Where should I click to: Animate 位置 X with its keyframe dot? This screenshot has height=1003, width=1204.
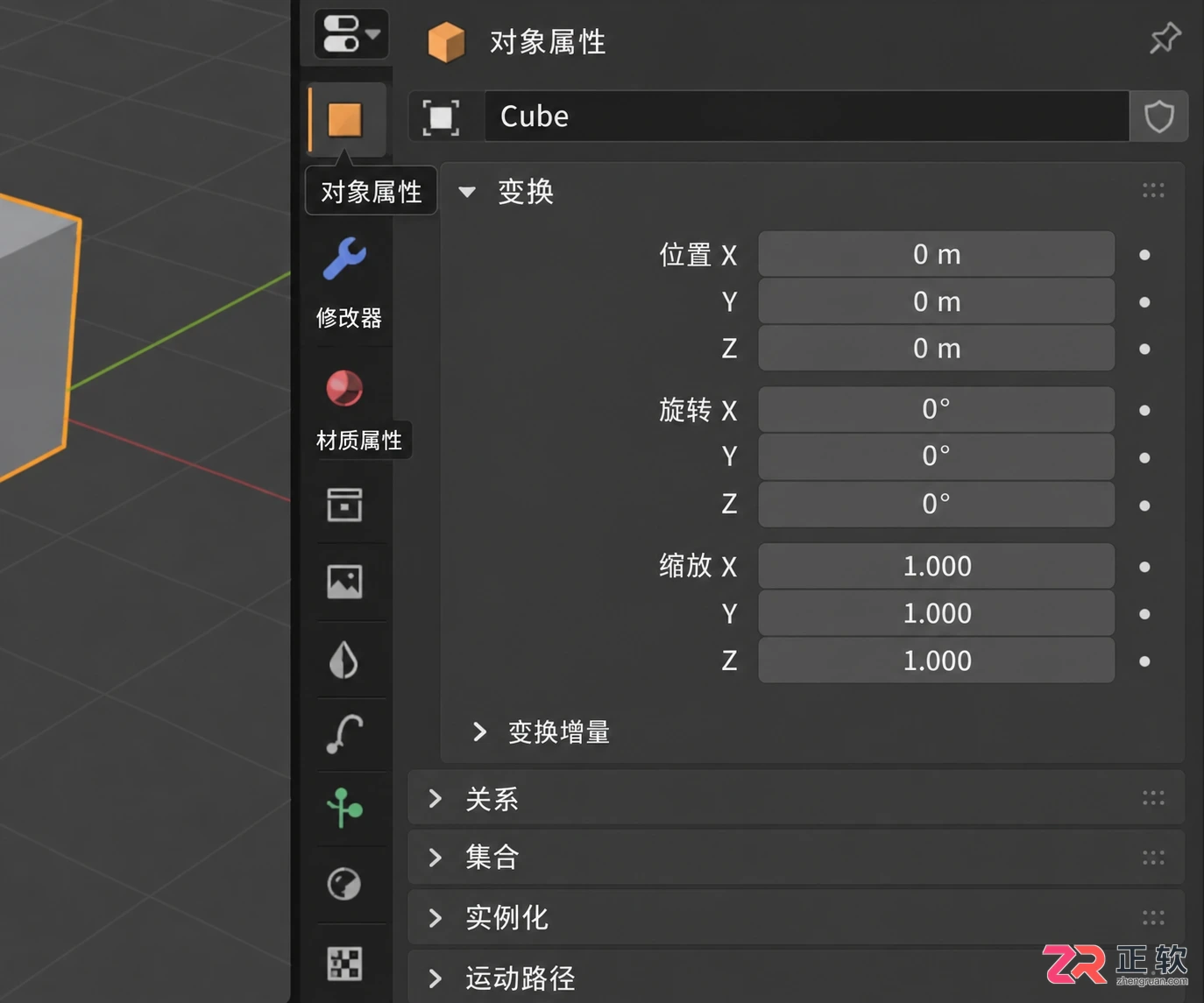1144,255
